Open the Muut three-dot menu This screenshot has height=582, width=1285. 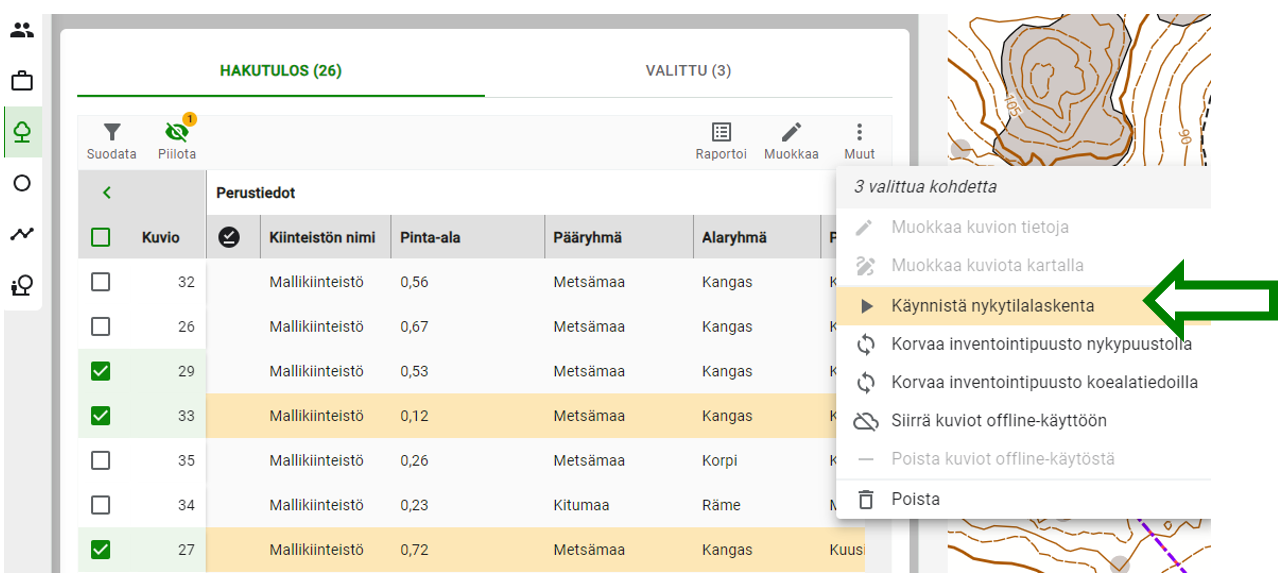click(859, 142)
